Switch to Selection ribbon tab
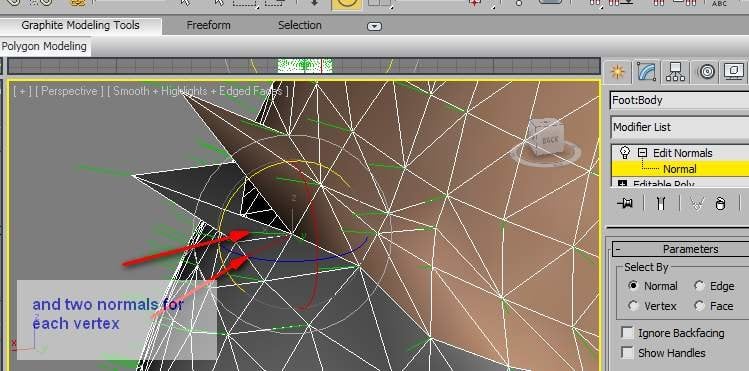 [300, 25]
